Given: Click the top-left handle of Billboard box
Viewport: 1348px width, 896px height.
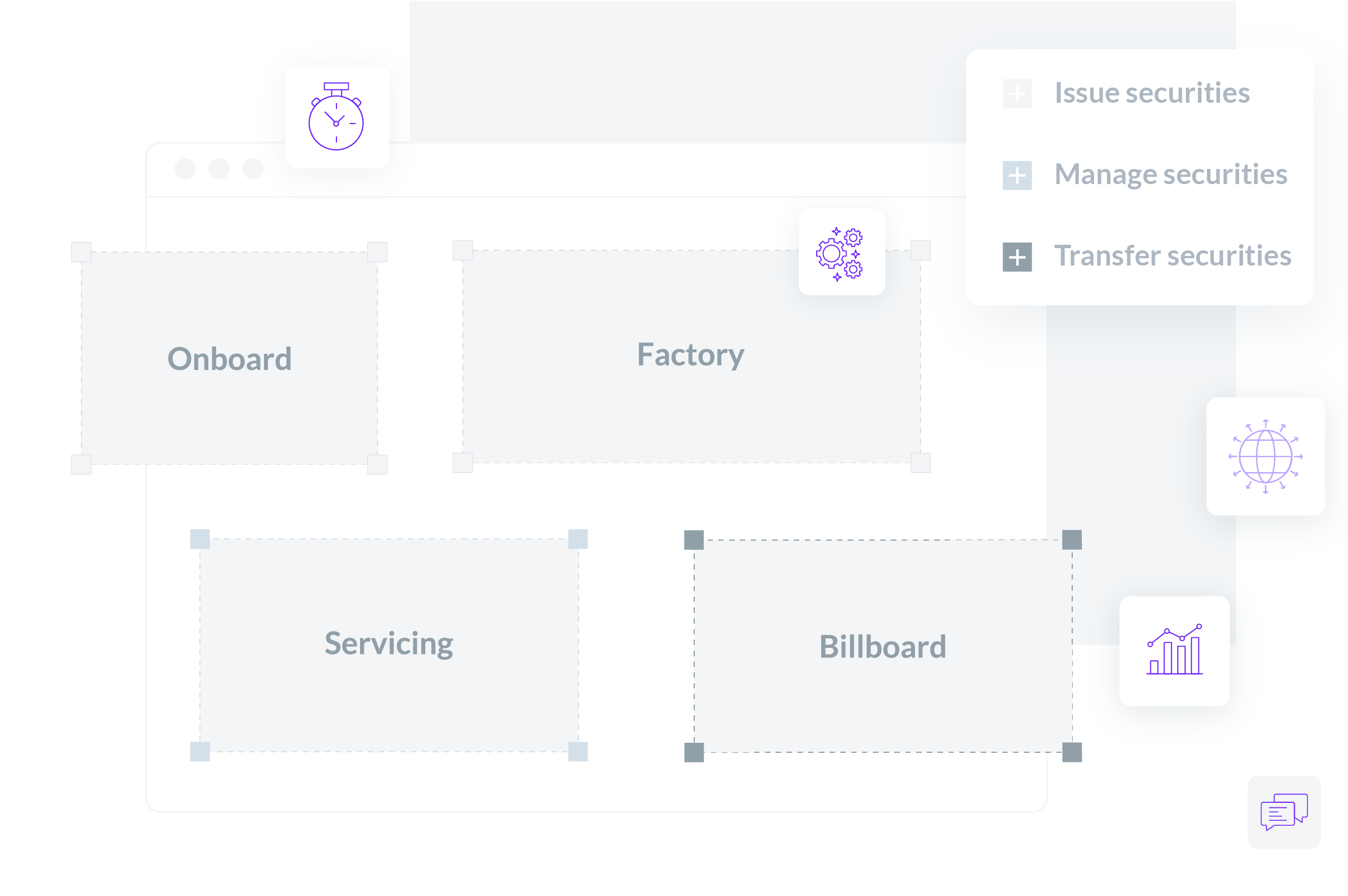Looking at the screenshot, I should pos(694,540).
